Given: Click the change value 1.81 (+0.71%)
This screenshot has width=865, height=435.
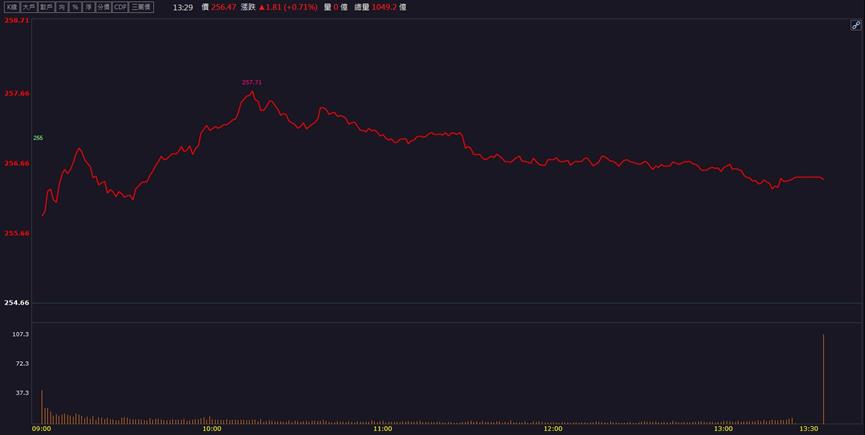Looking at the screenshot, I should pyautogui.click(x=288, y=7).
